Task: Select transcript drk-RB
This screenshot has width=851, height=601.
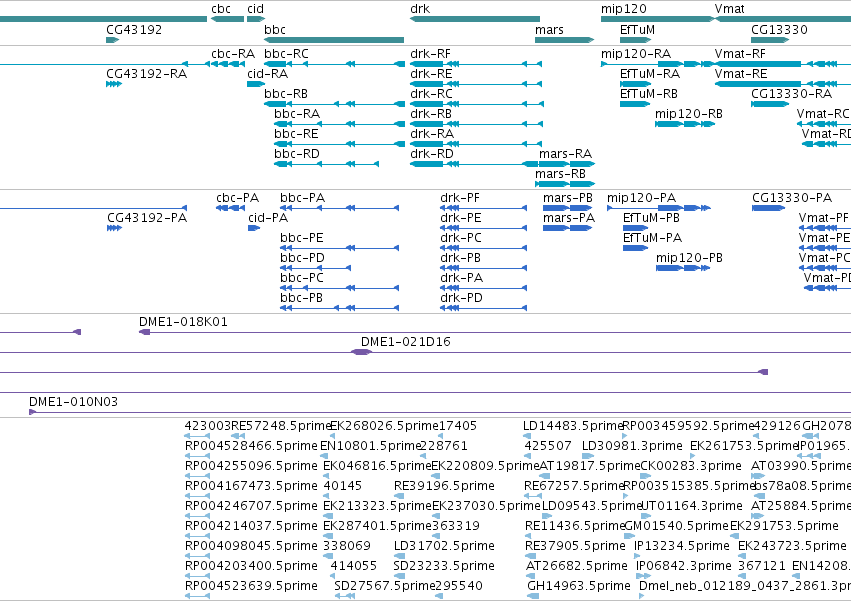Action: [x=476, y=124]
